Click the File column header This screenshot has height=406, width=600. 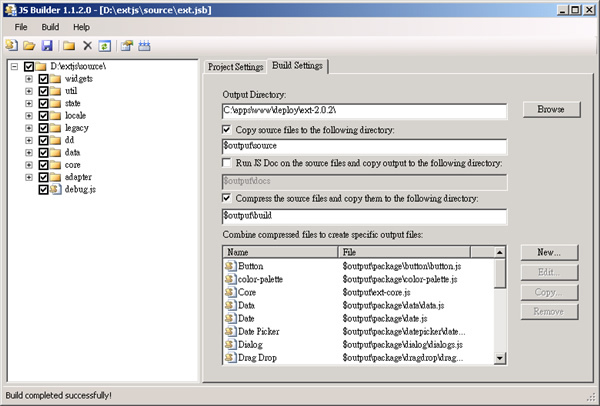(x=404, y=252)
